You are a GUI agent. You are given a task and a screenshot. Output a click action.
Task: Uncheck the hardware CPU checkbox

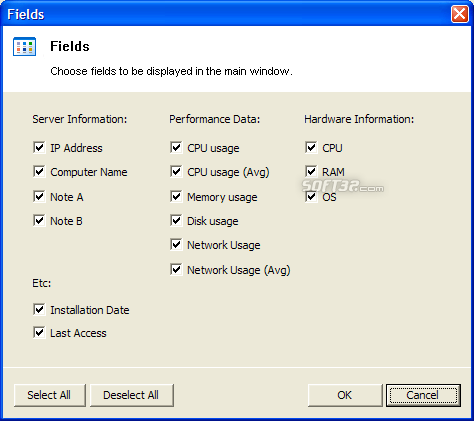pos(311,147)
